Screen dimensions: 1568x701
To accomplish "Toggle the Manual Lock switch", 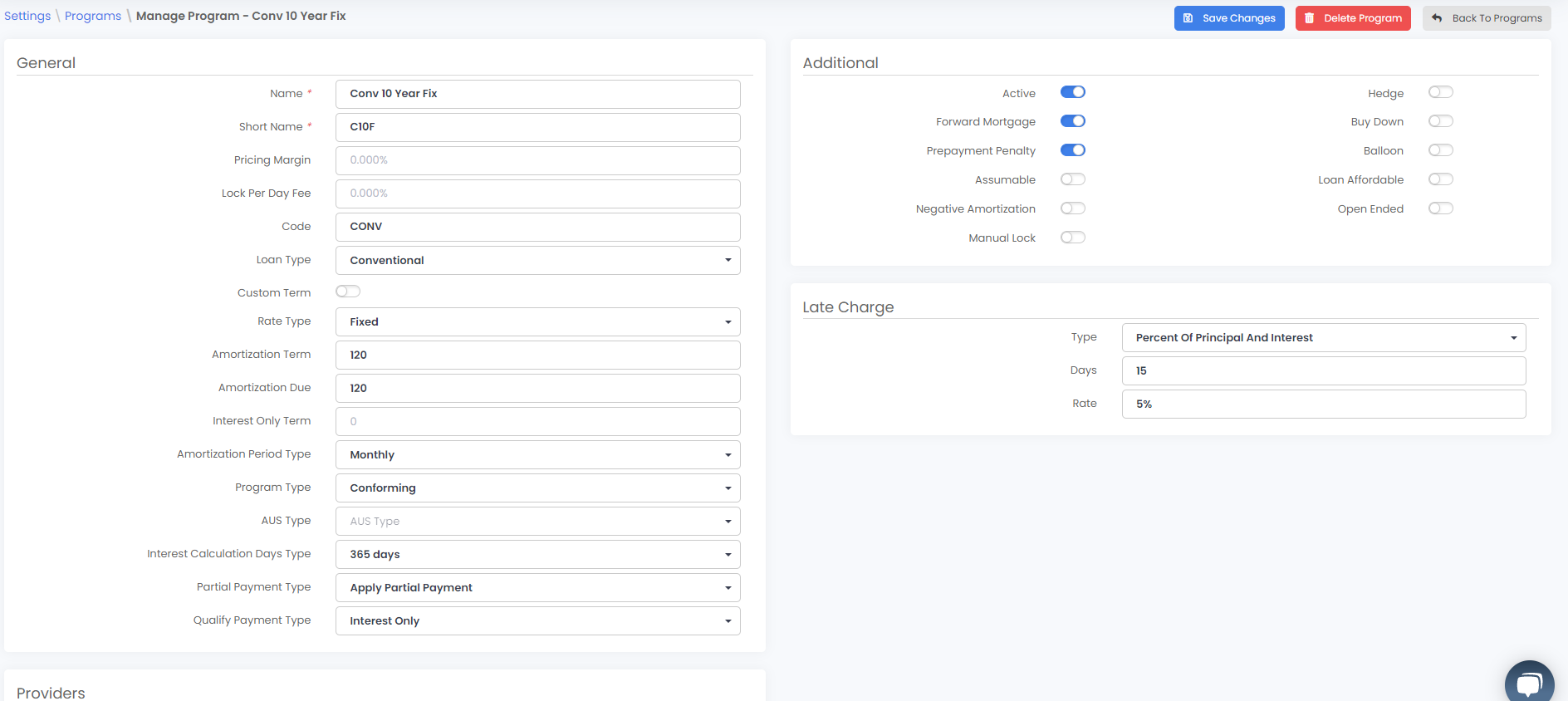I will (1072, 238).
